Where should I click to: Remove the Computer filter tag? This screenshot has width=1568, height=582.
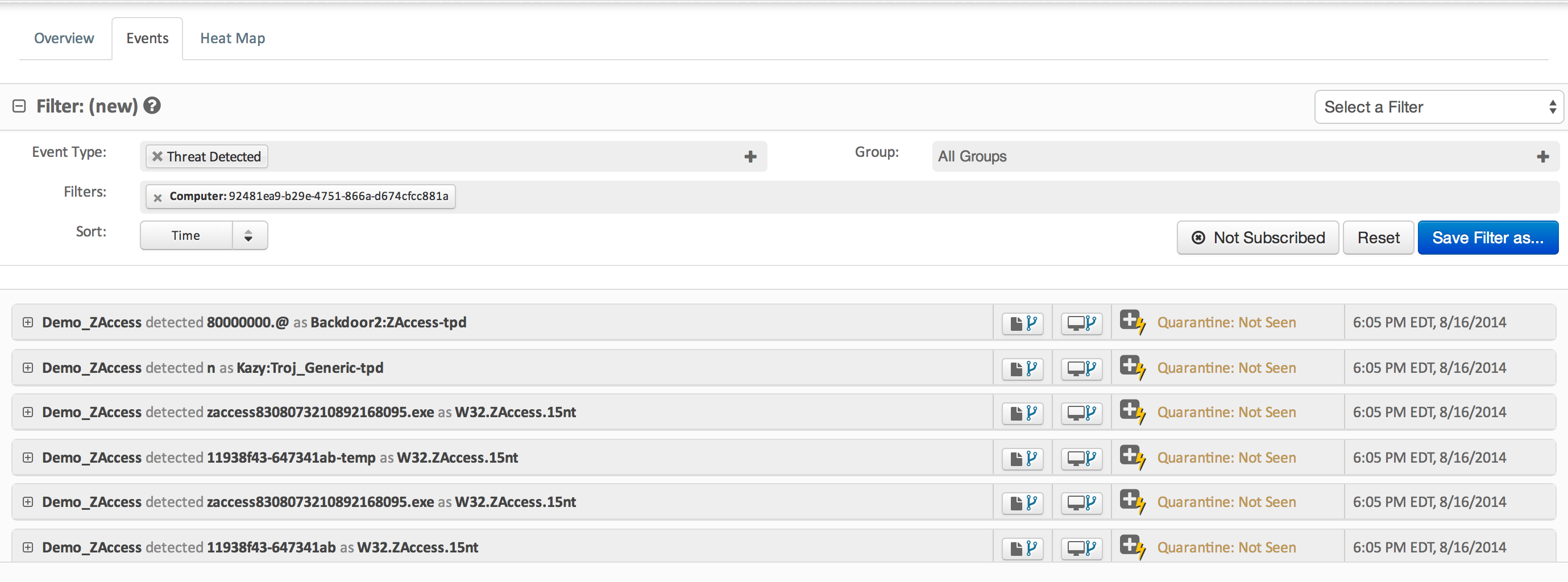157,197
